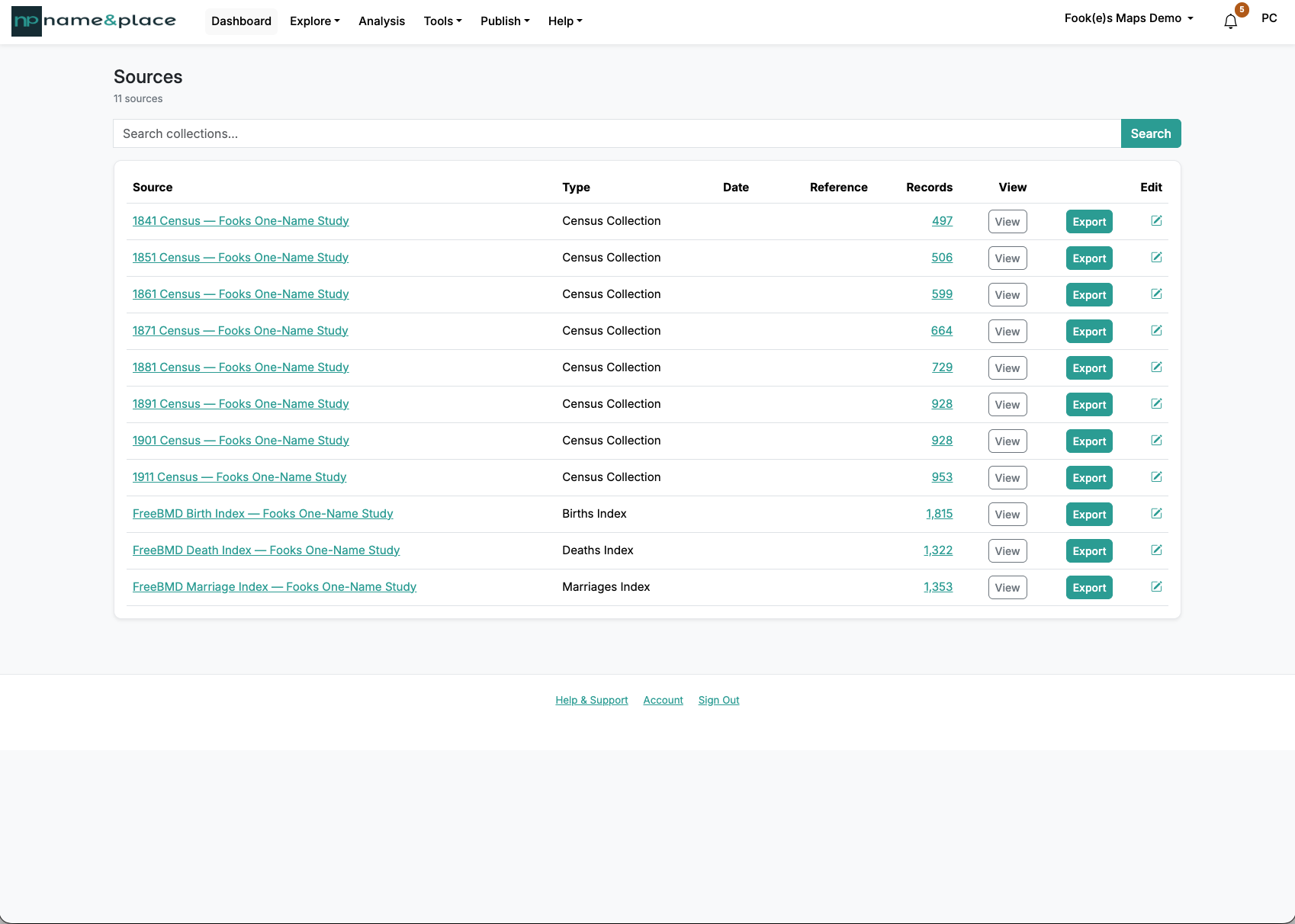Edit the 1911 Census source

point(1156,476)
